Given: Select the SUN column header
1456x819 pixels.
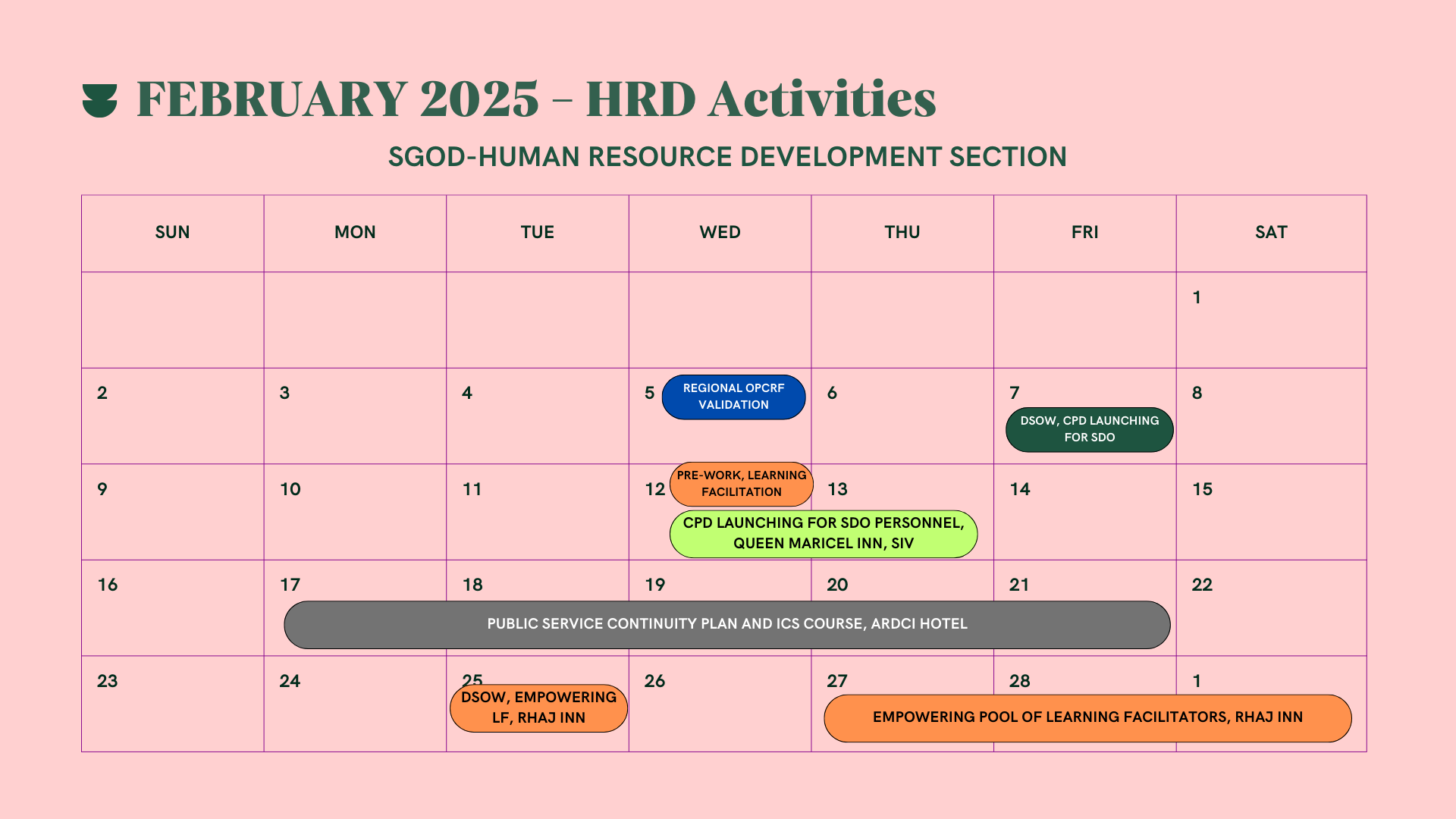Looking at the screenshot, I should (x=172, y=232).
